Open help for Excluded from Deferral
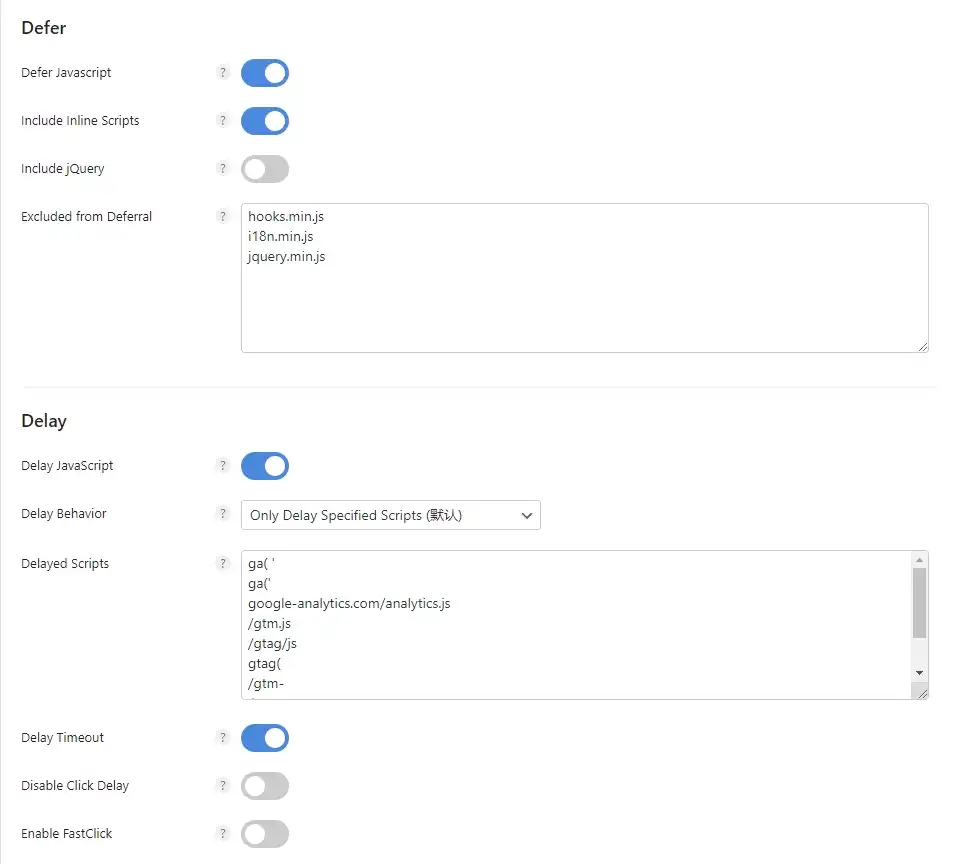Viewport: 953px width, 864px height. click(x=223, y=216)
